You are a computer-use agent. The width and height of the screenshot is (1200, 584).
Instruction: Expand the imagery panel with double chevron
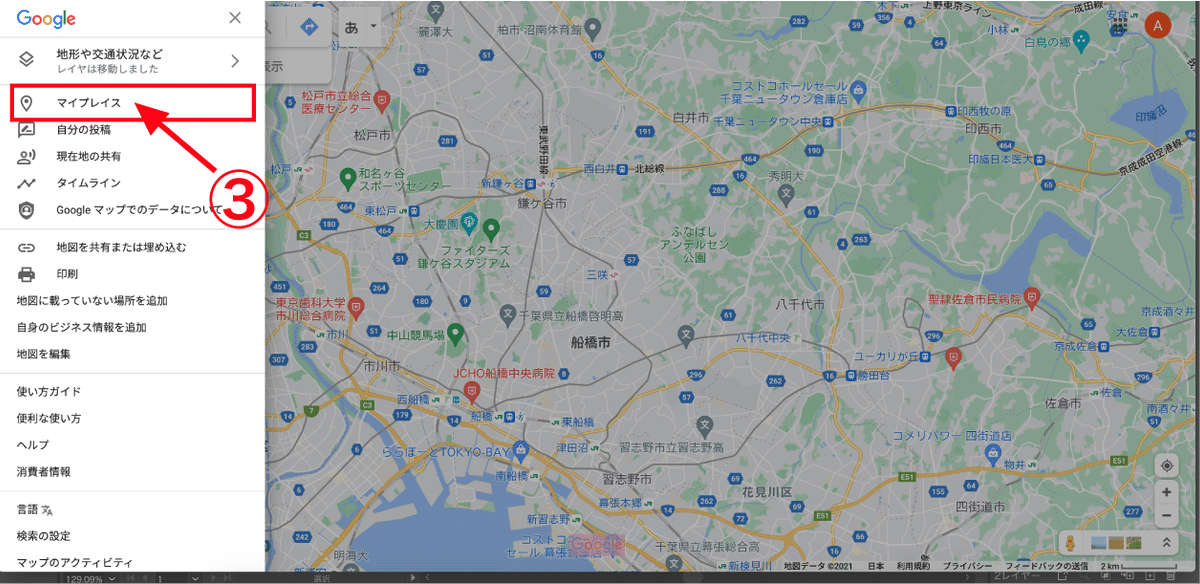(1165, 543)
